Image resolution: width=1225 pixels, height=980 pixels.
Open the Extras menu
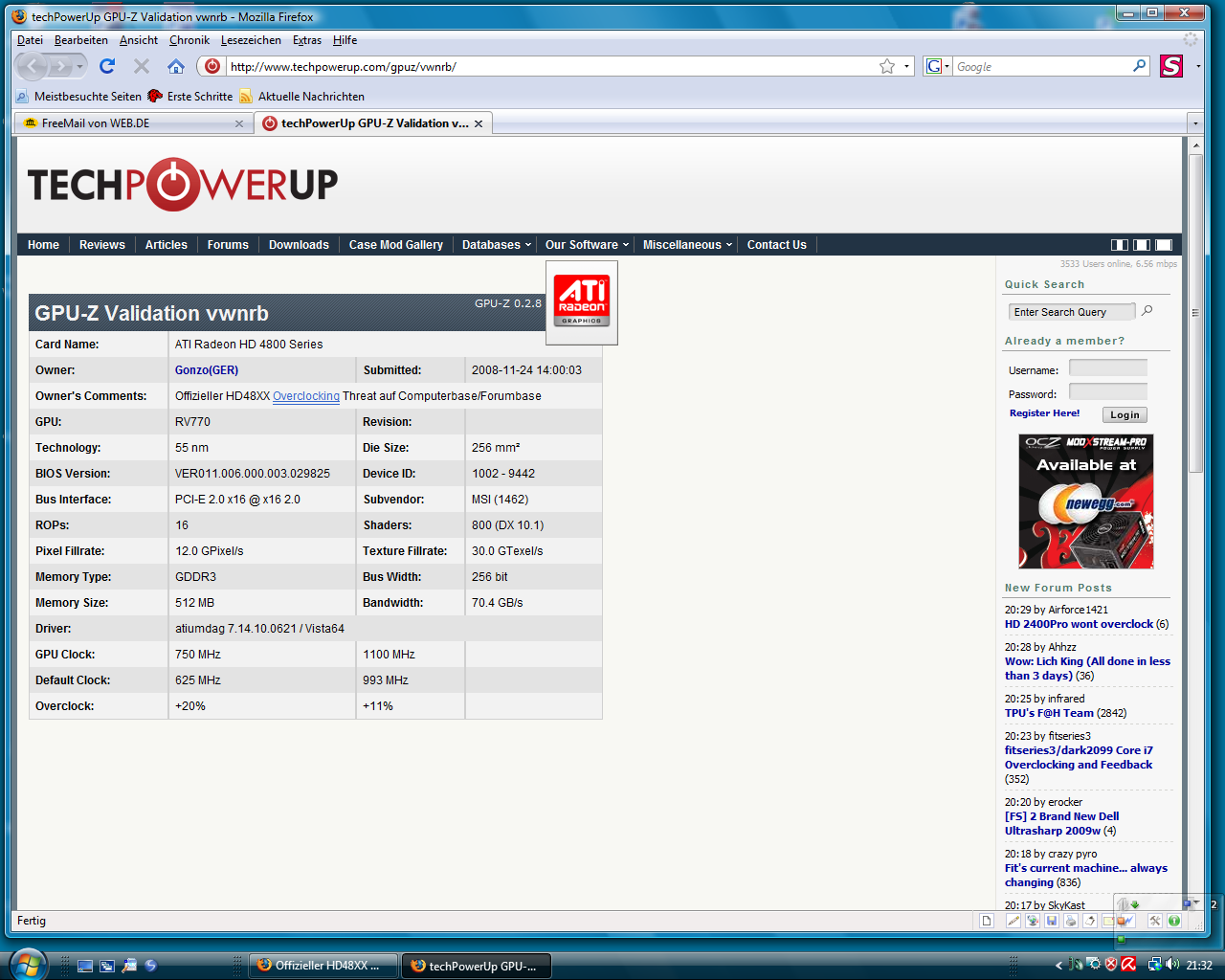[x=307, y=40]
